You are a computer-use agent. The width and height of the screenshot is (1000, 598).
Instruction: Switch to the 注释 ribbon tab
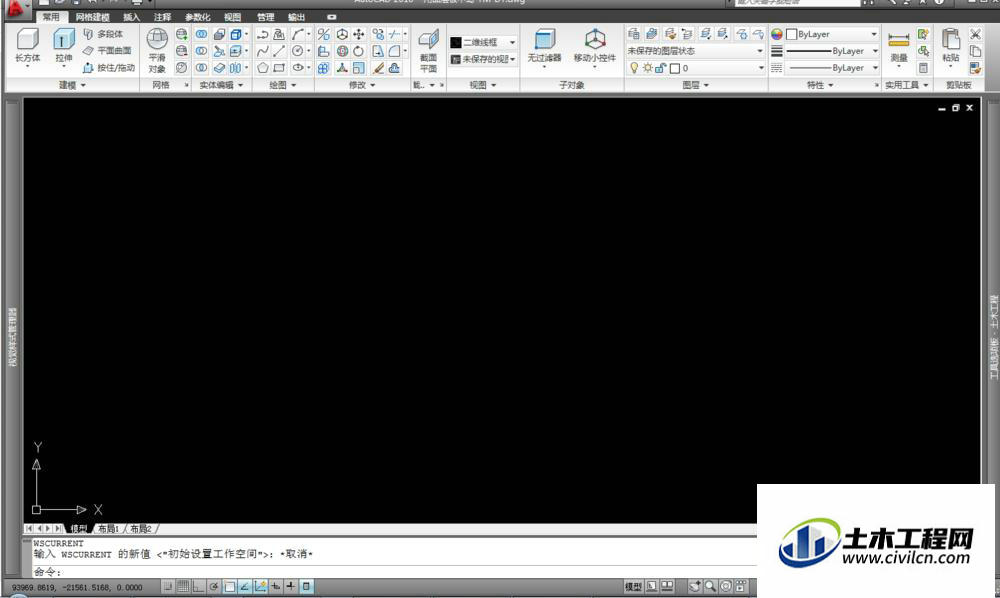pos(163,17)
